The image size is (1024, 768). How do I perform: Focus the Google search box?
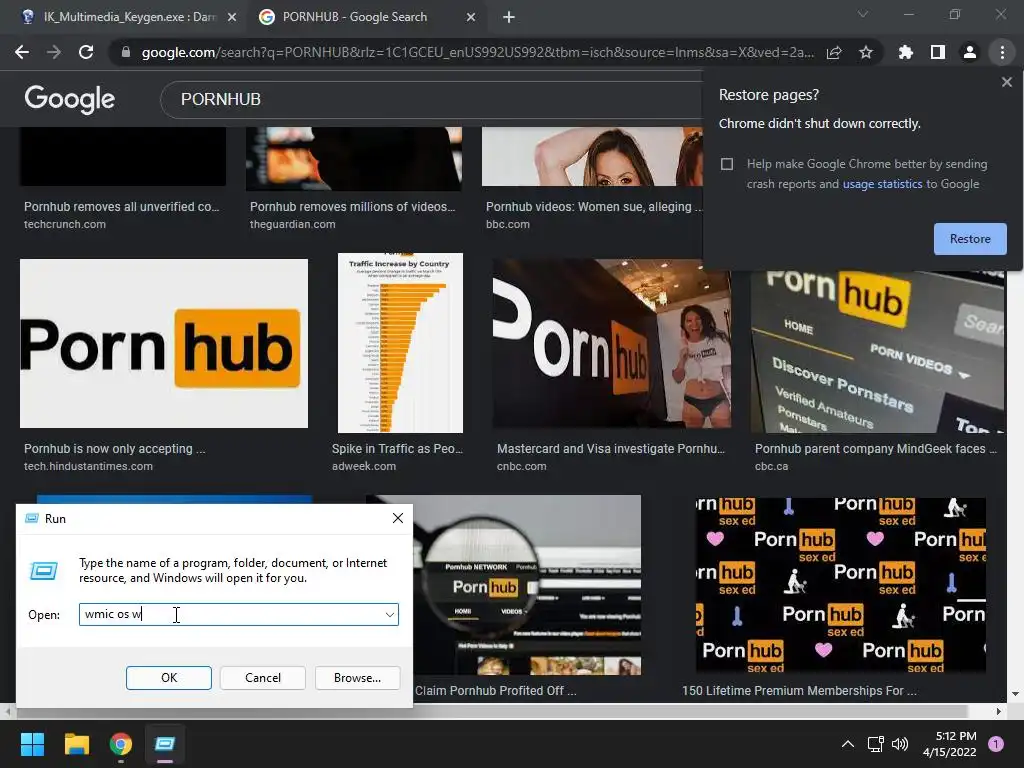431,99
